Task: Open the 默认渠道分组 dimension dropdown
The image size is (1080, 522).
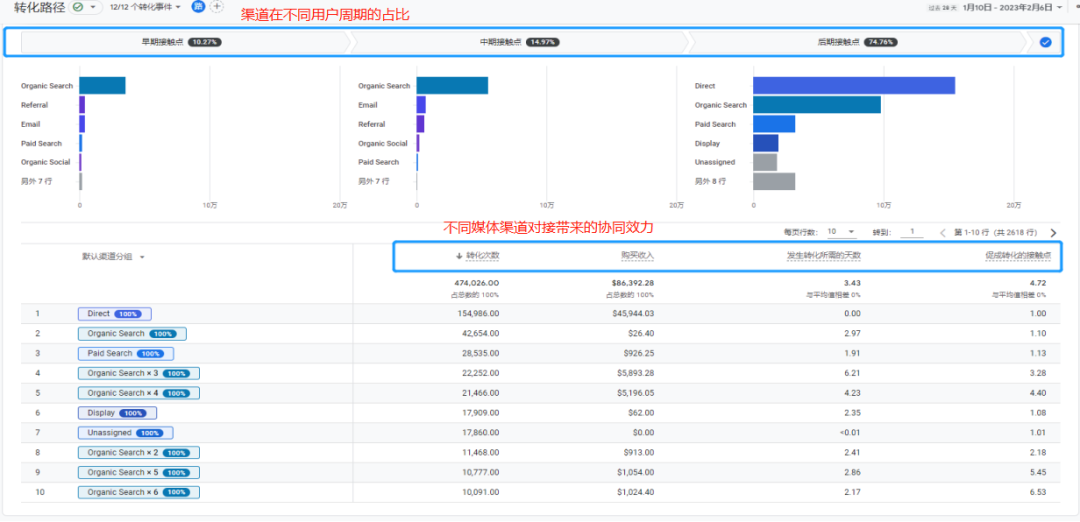Action: pos(114,256)
